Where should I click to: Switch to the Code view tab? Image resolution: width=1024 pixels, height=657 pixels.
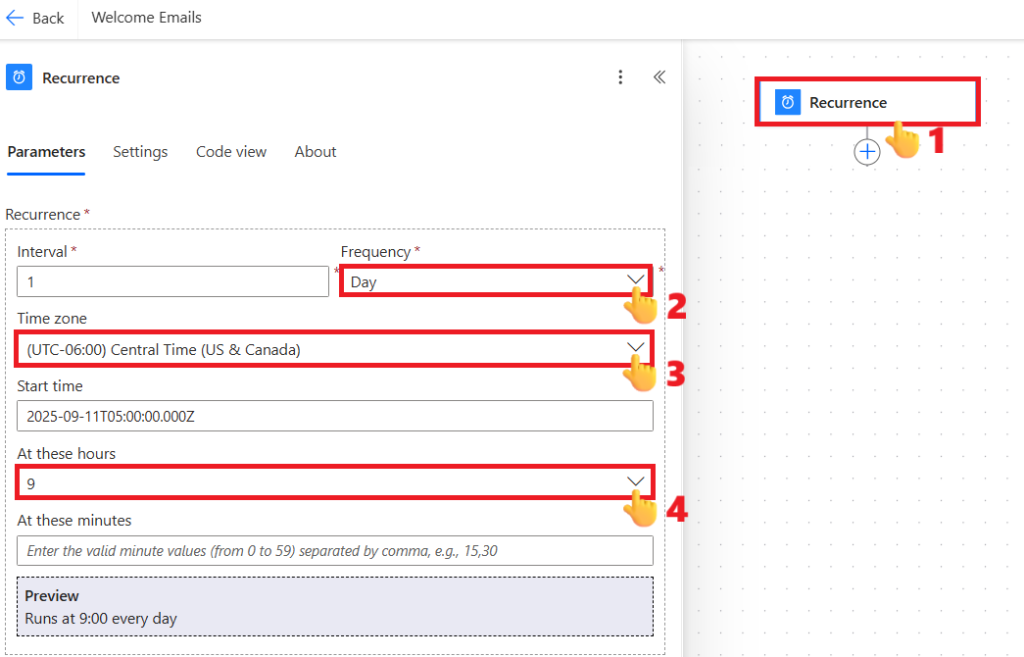tap(231, 152)
